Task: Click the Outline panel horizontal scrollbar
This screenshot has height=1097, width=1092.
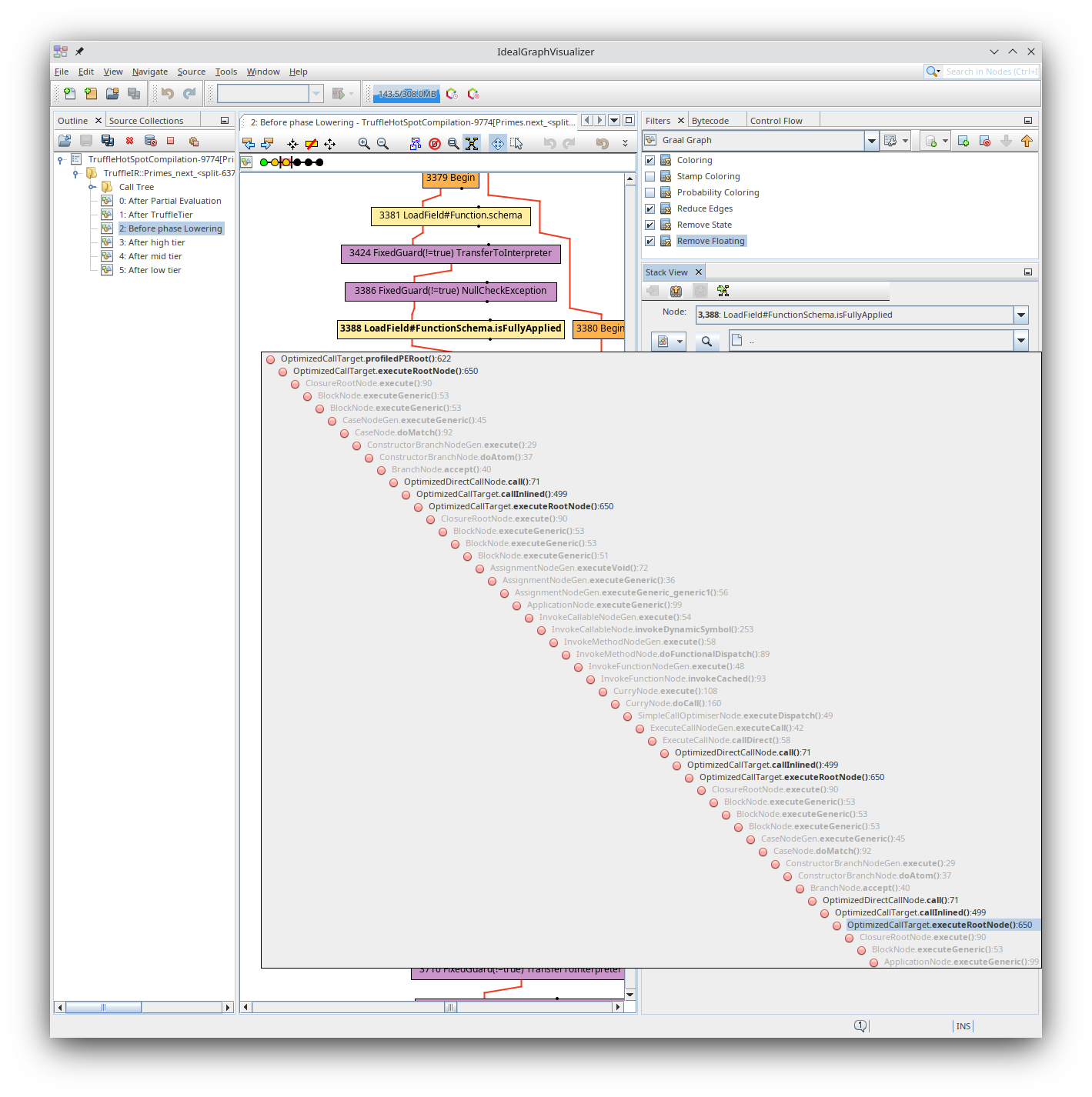Action: 144,1007
